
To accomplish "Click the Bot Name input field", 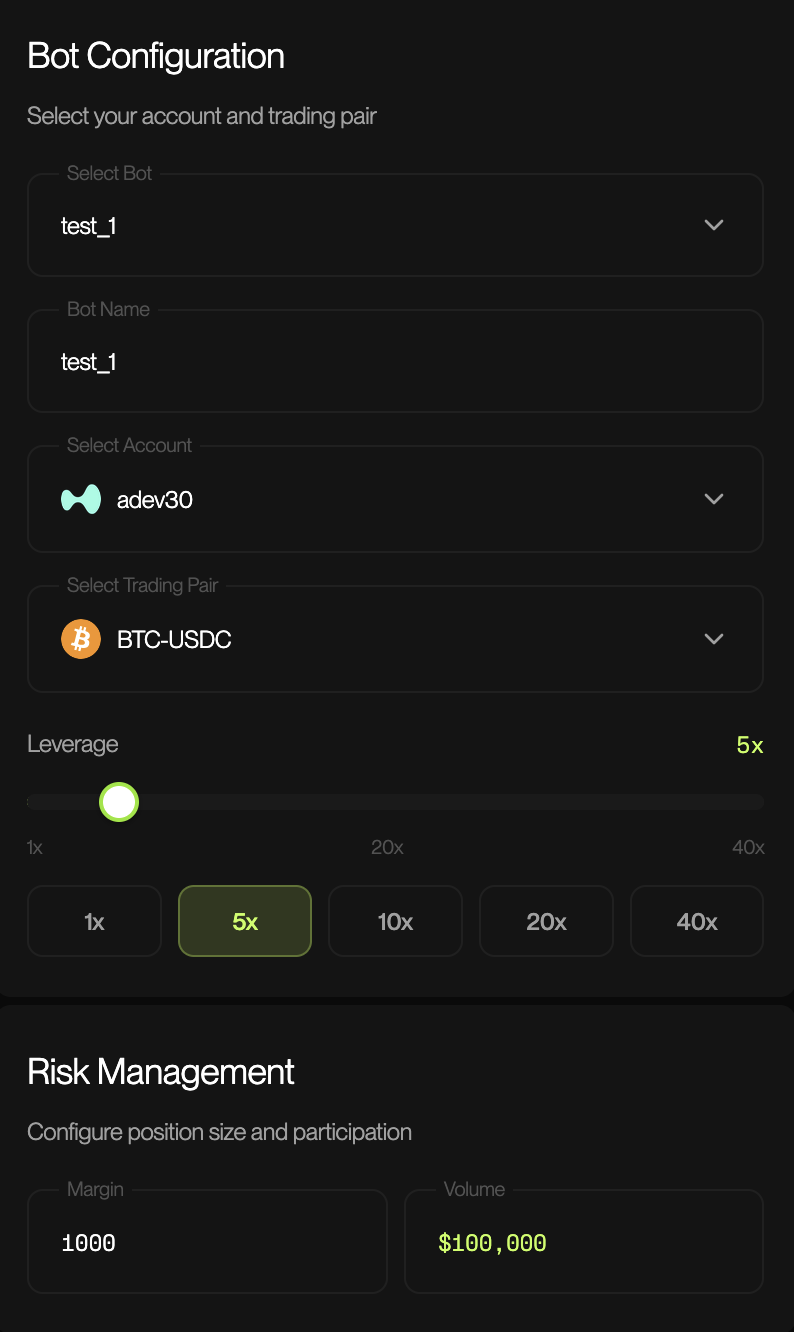I will pos(395,362).
